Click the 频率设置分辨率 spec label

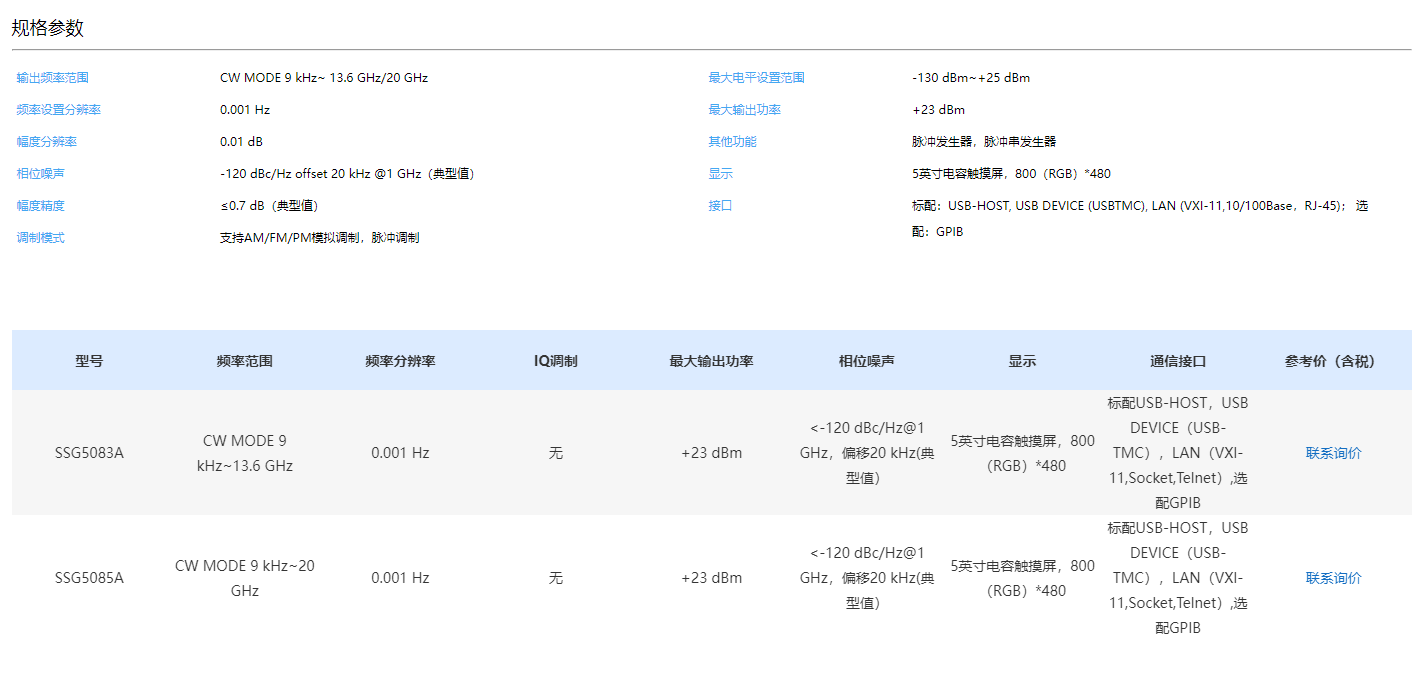coord(59,110)
